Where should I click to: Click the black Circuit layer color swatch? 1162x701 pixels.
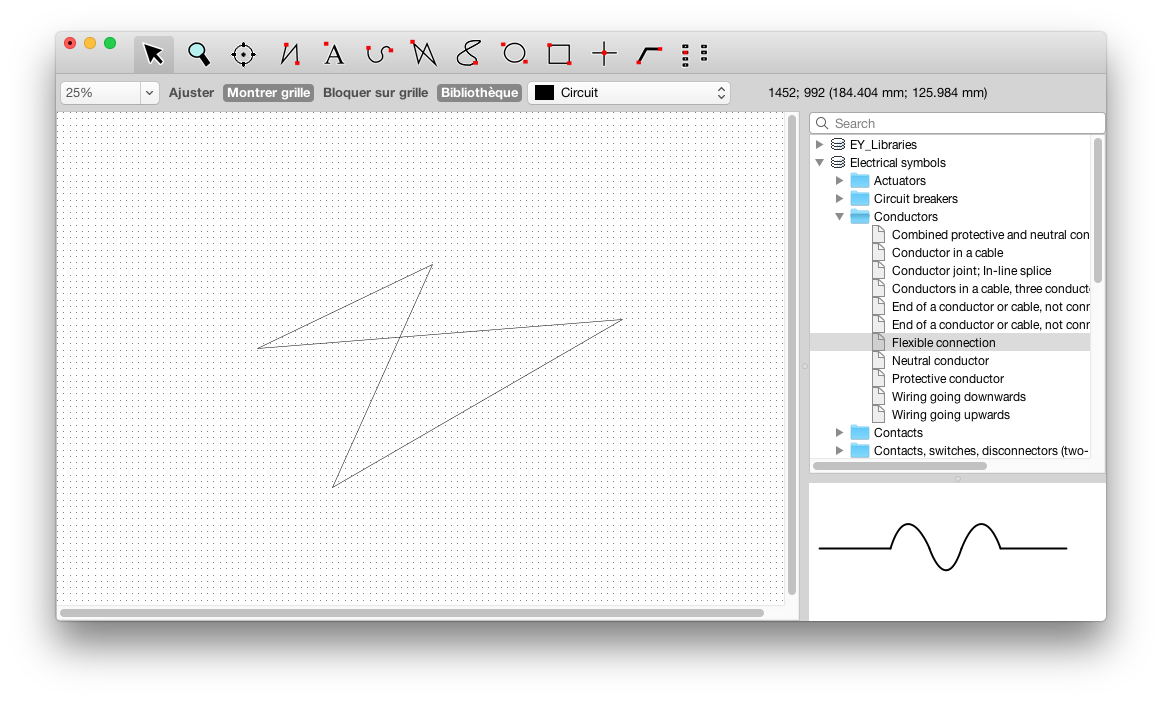[x=544, y=93]
